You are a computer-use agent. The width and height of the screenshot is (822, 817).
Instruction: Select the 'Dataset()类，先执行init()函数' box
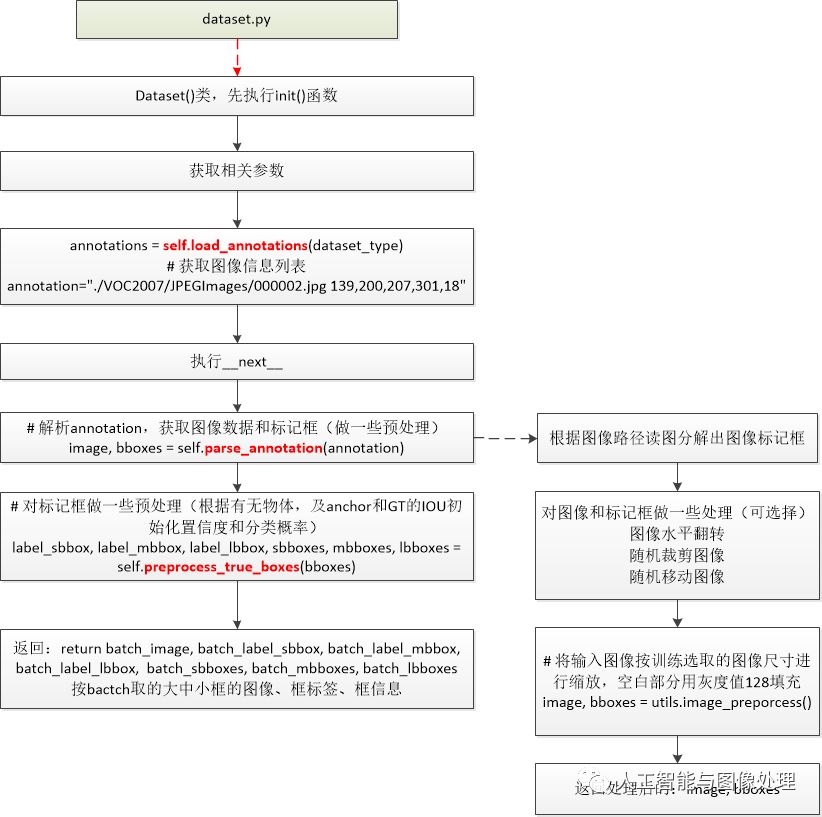237,96
